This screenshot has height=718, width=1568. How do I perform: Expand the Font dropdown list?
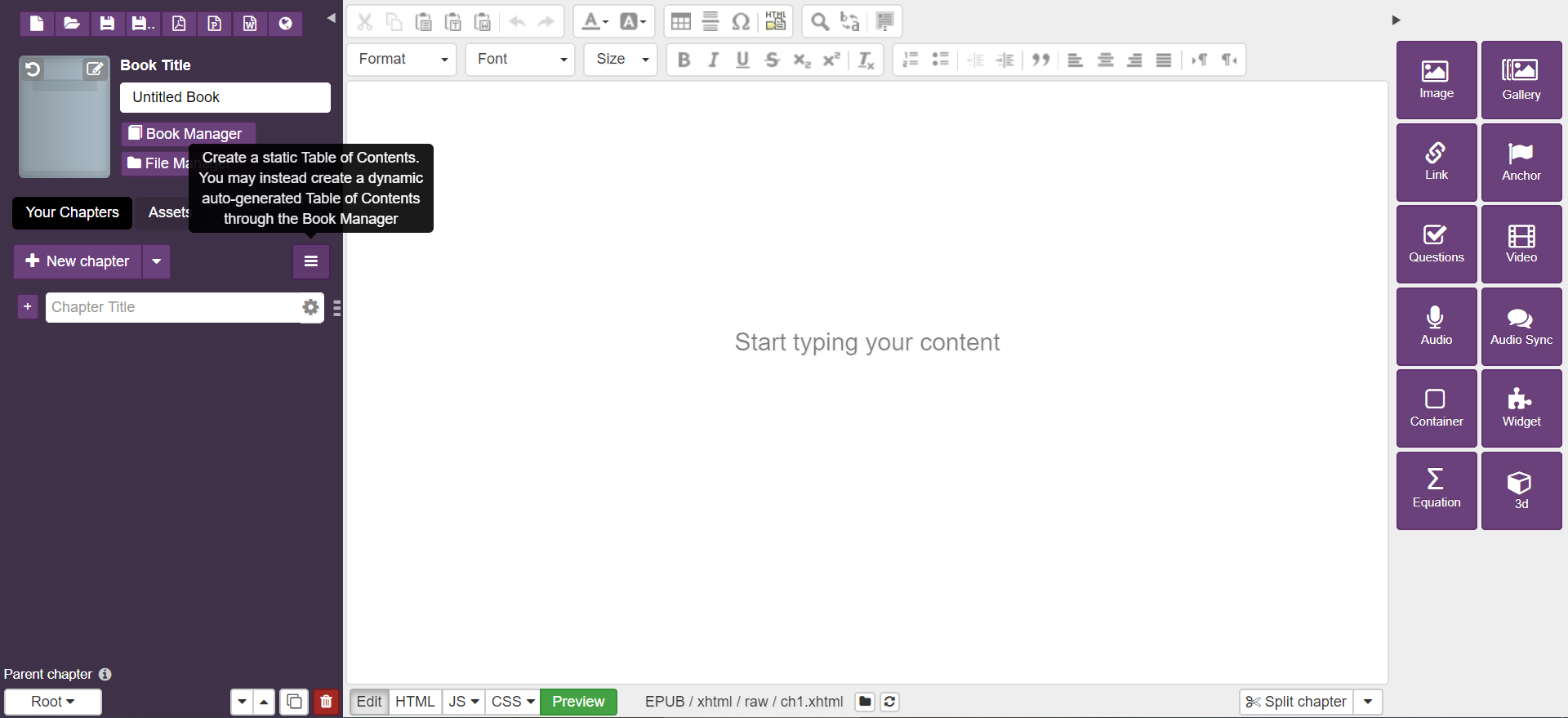[520, 60]
